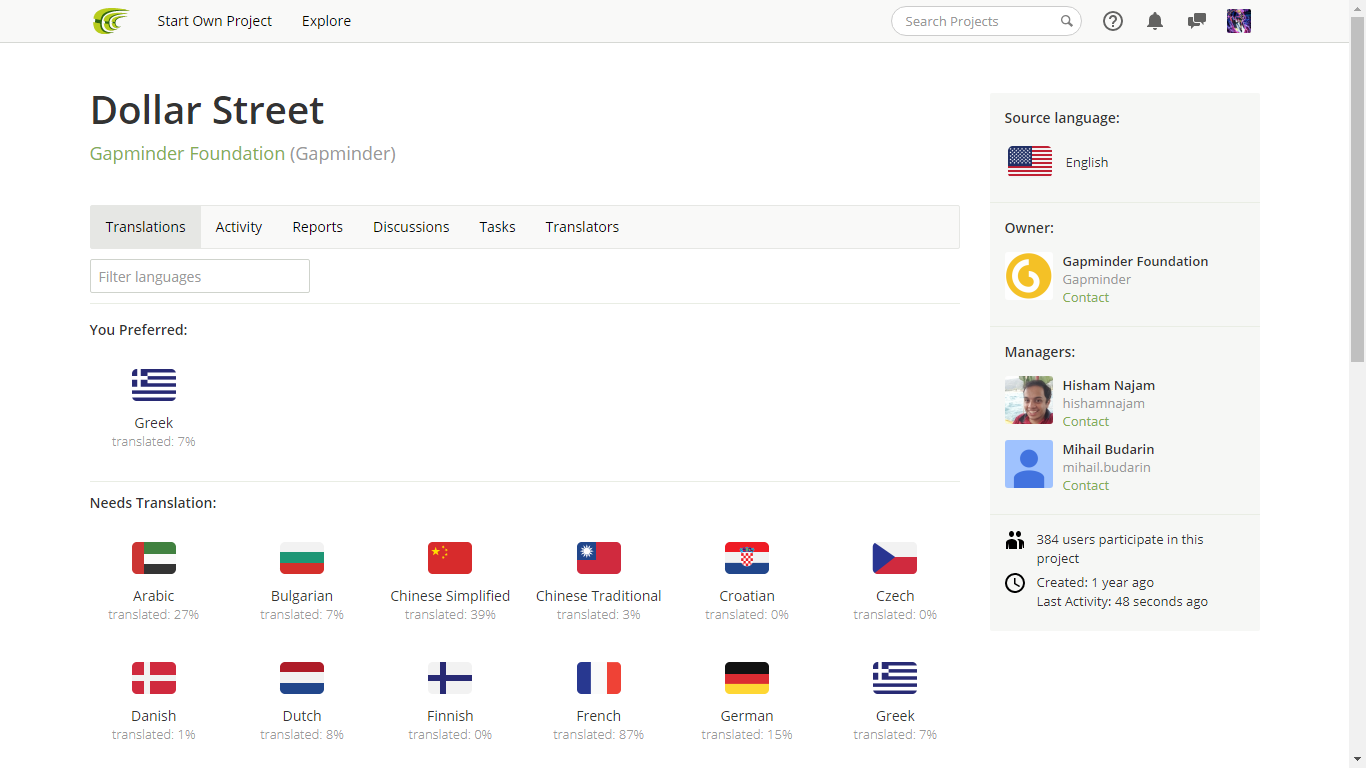Open Greek flag in Needs Translation
The image size is (1366, 768).
[x=895, y=678]
